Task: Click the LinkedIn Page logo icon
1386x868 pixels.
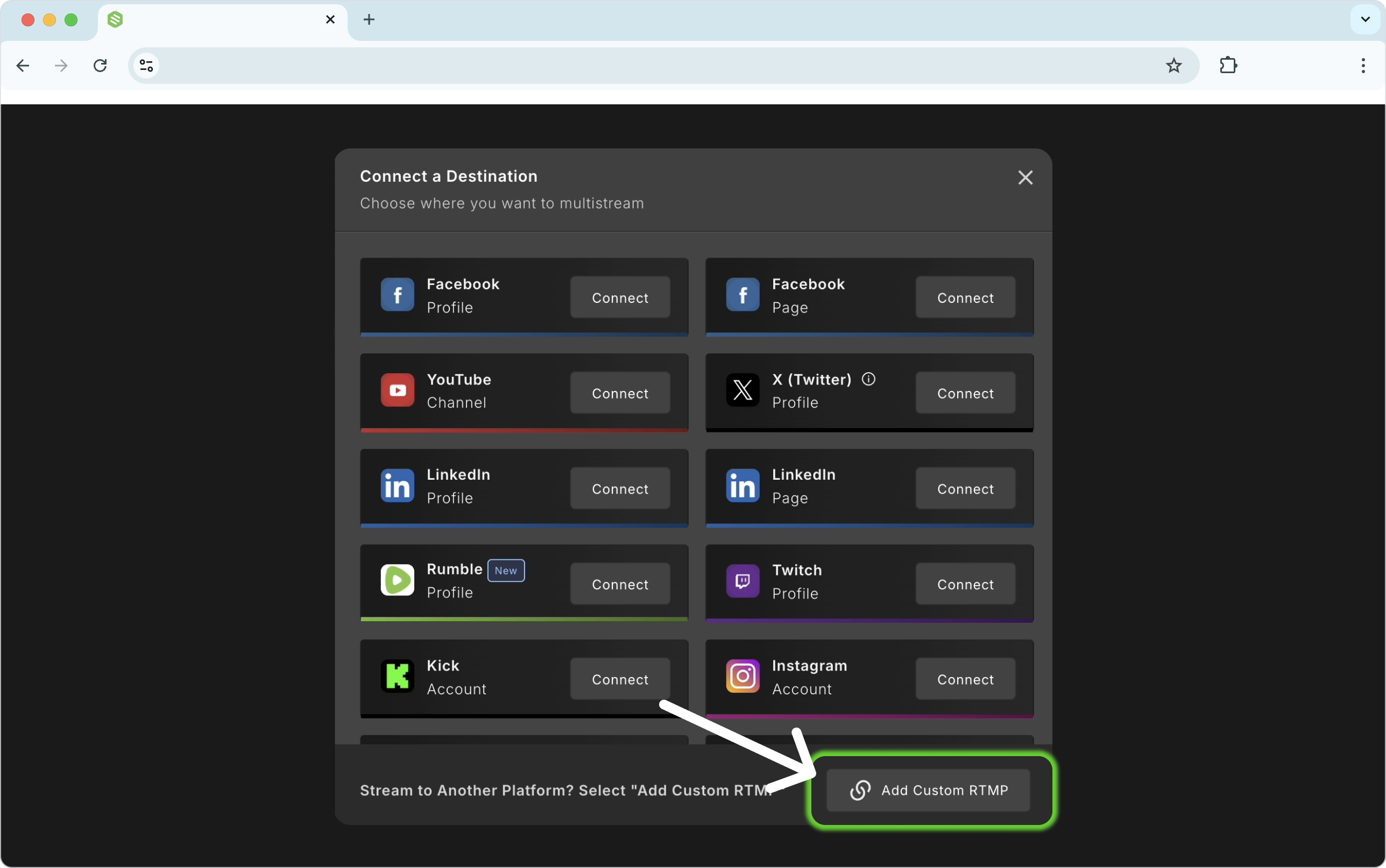Action: [x=742, y=486]
